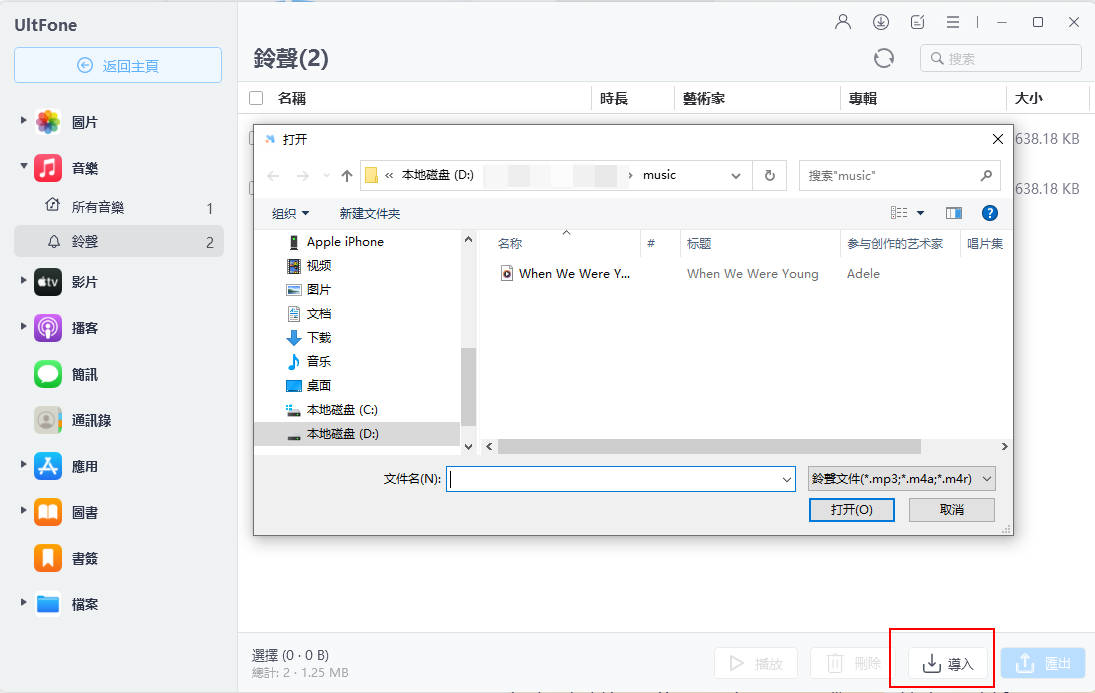1095x693 pixels.
Task: Open the 應用 (Apps) section icon
Action: pos(48,466)
